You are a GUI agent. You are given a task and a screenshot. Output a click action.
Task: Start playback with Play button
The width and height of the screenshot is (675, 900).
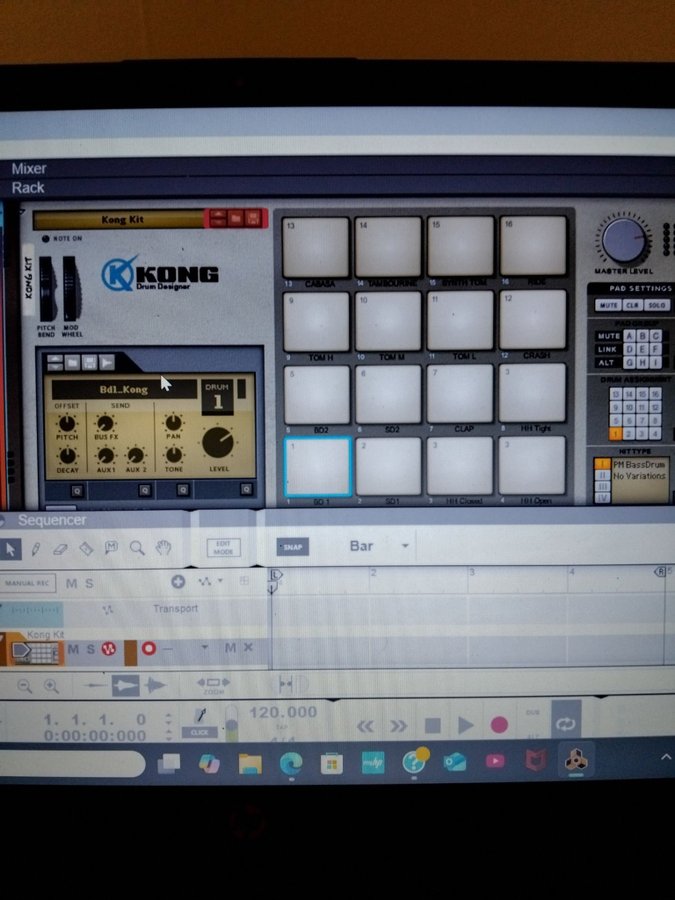tap(465, 726)
